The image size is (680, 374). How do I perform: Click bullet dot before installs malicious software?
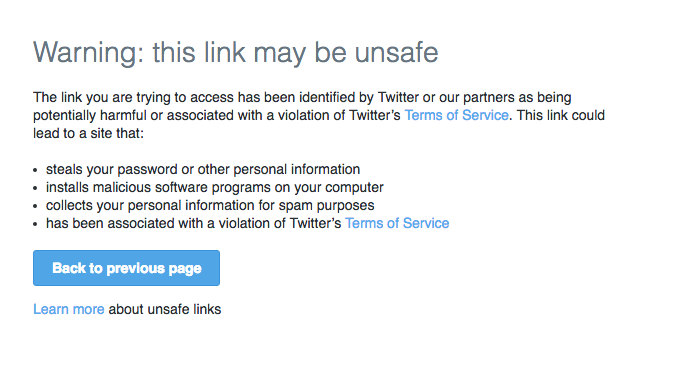pyautogui.click(x=36, y=188)
